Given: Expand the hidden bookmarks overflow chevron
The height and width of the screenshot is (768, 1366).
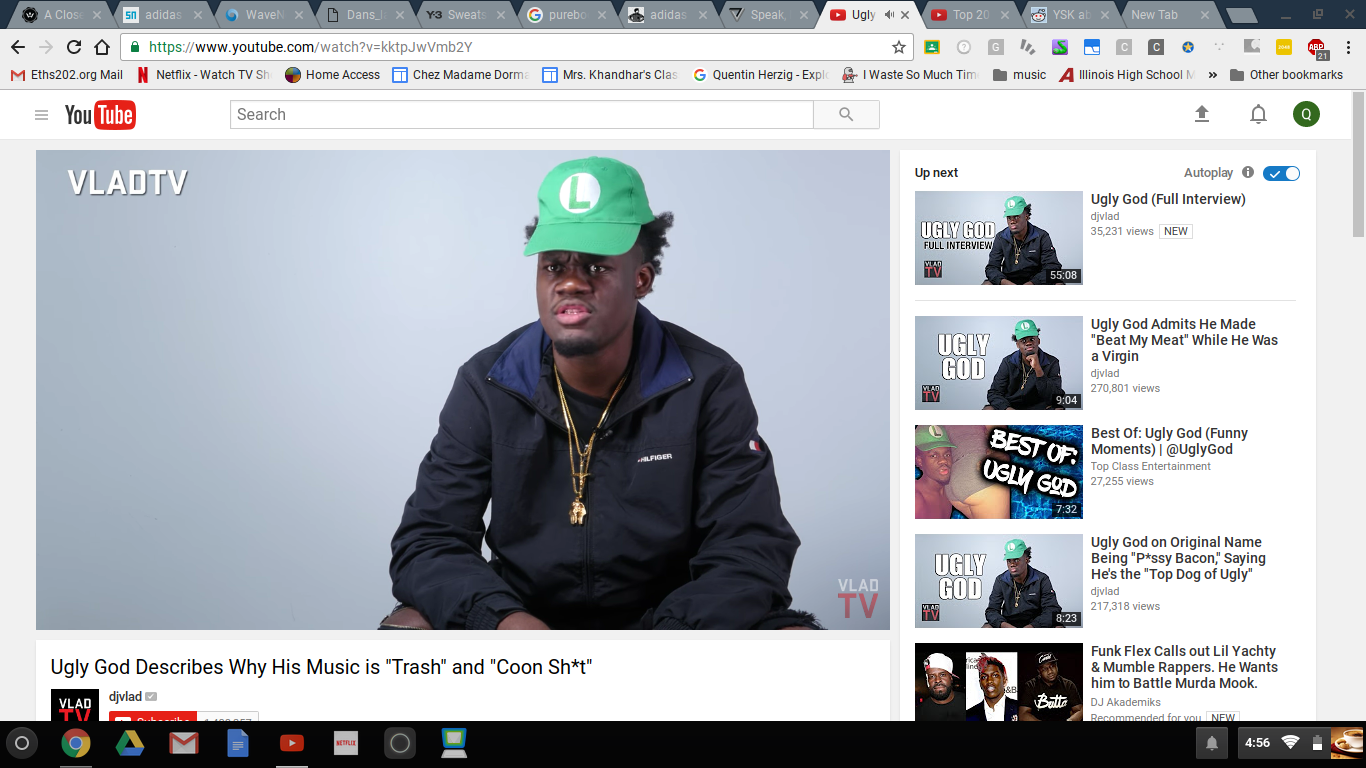Looking at the screenshot, I should coord(1213,75).
